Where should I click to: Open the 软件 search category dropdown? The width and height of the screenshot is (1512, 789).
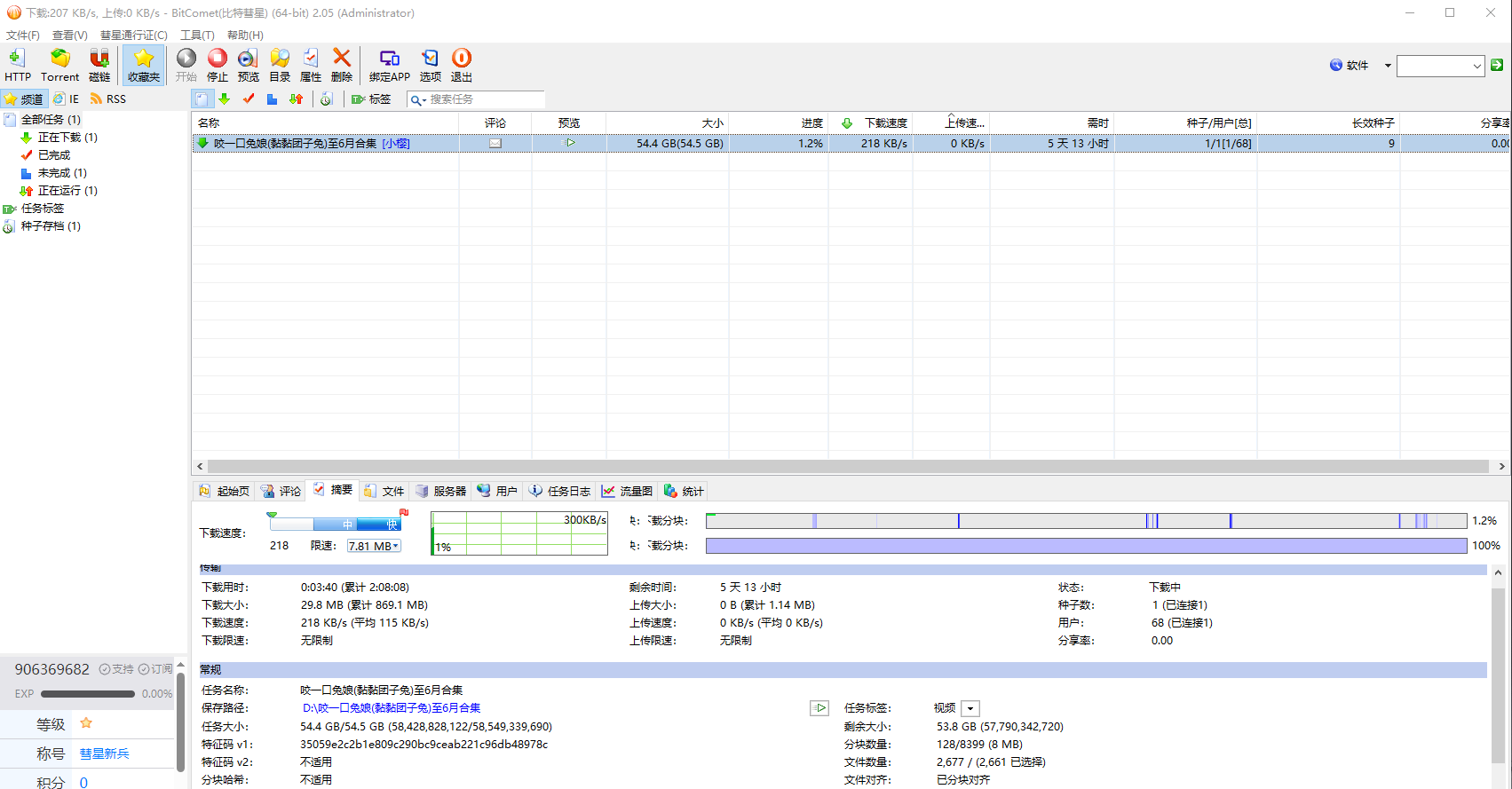point(1388,66)
